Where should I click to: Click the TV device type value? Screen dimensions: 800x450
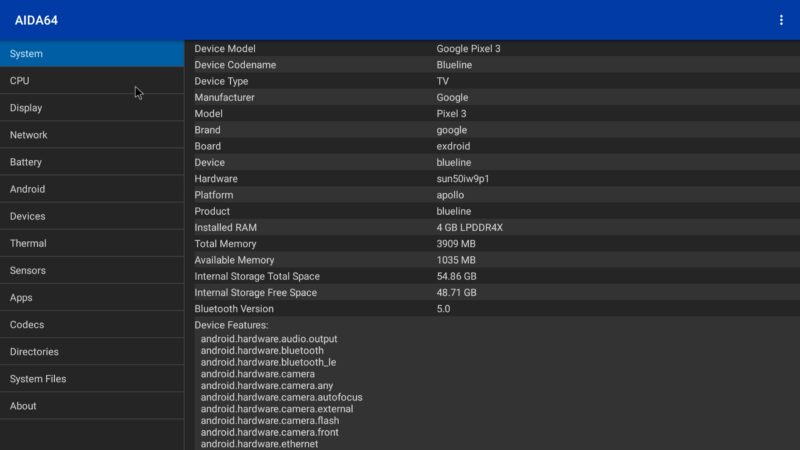point(442,81)
